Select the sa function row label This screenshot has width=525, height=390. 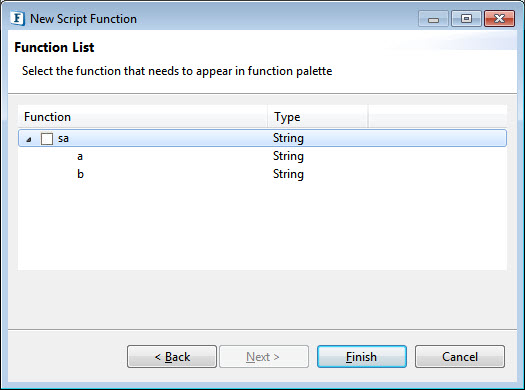pos(63,138)
